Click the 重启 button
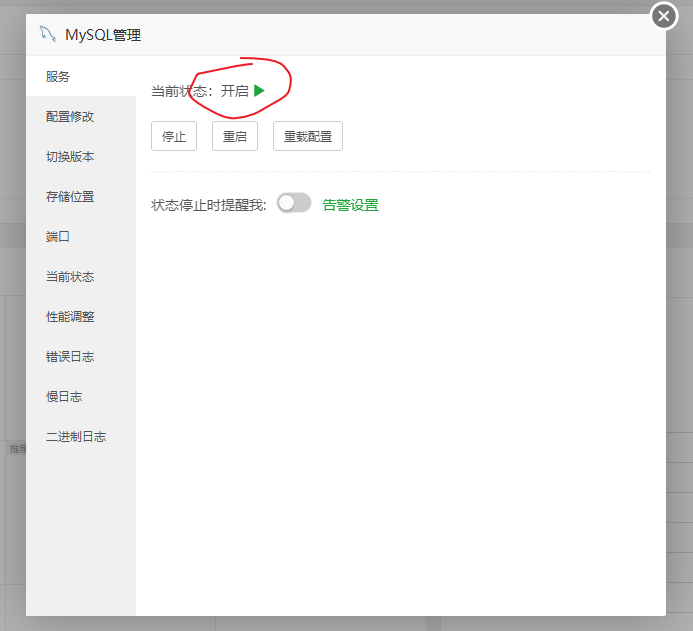Image resolution: width=693 pixels, height=631 pixels. coord(235,136)
